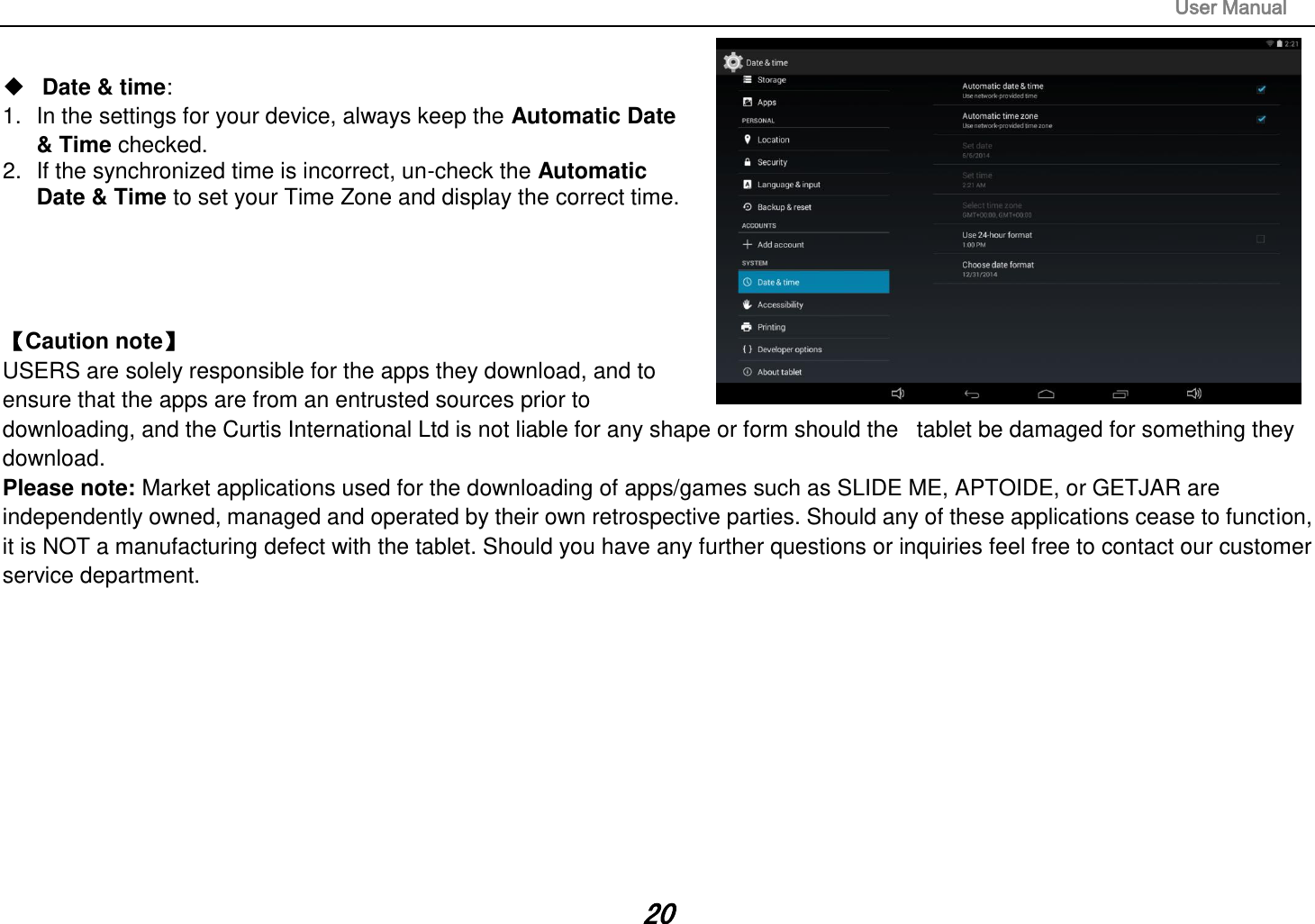The height and width of the screenshot is (924, 1315).
Task: Enable Use 24-hour format checkbox
Action: click(1261, 239)
